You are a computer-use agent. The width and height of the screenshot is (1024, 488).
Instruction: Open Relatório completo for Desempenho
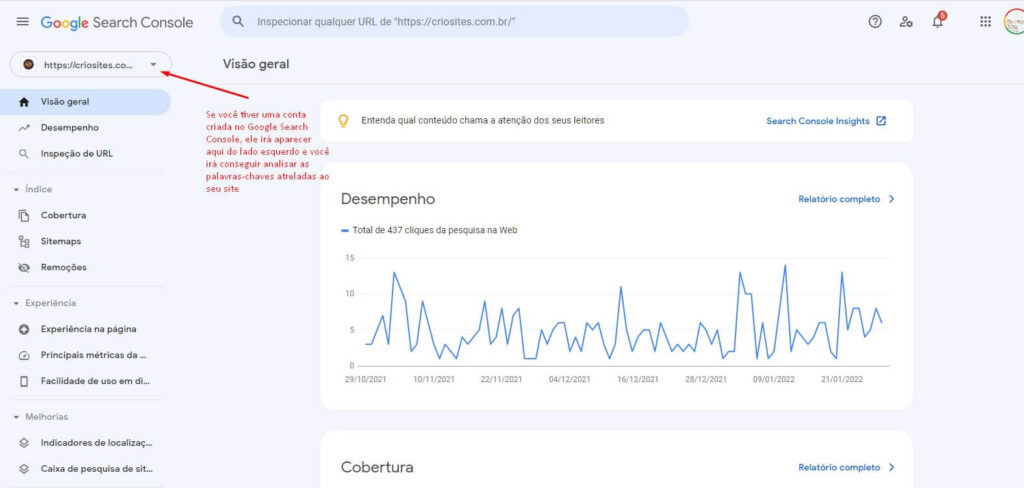pos(839,199)
